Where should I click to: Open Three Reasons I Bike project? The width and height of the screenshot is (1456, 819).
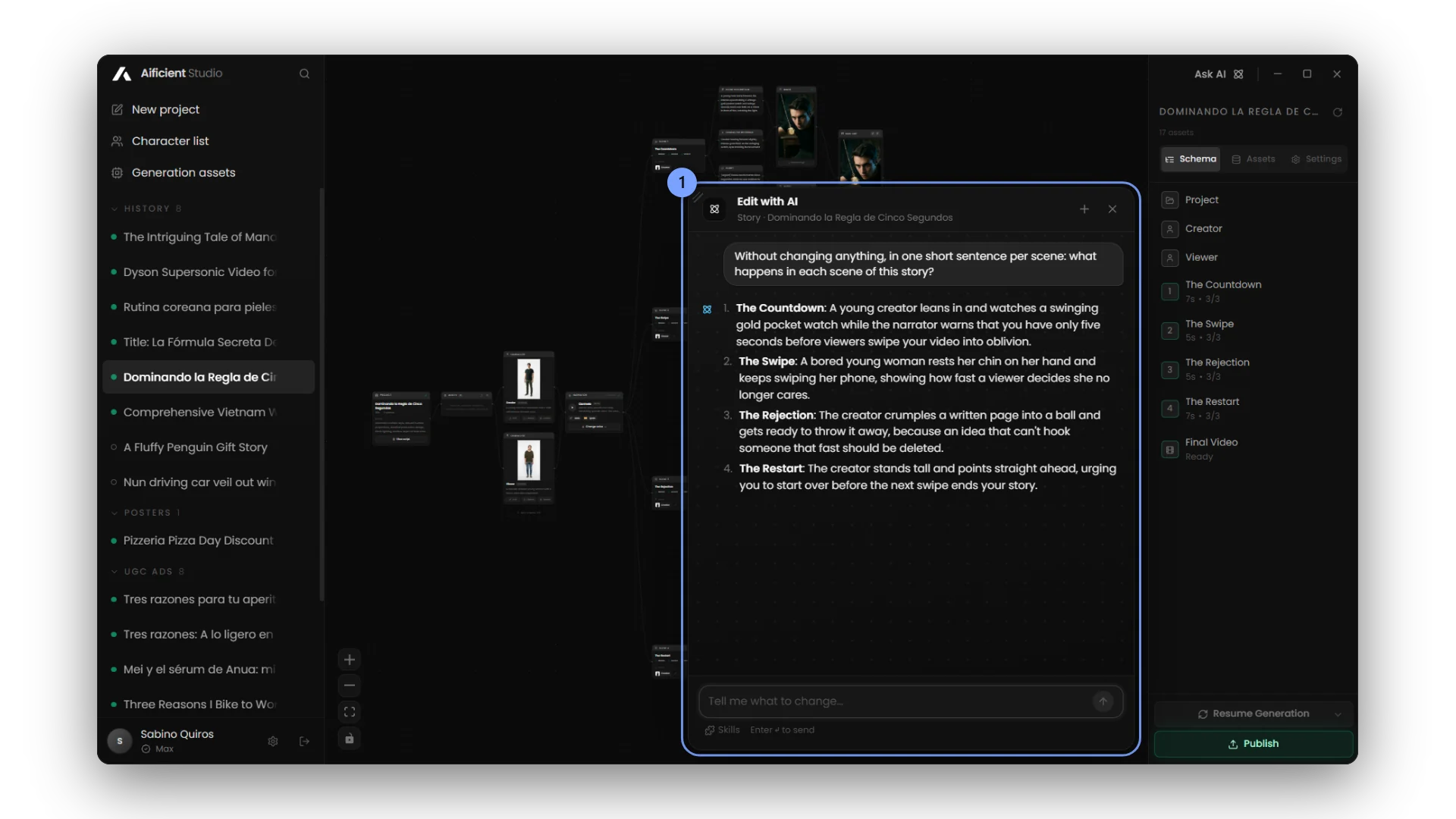(208, 704)
